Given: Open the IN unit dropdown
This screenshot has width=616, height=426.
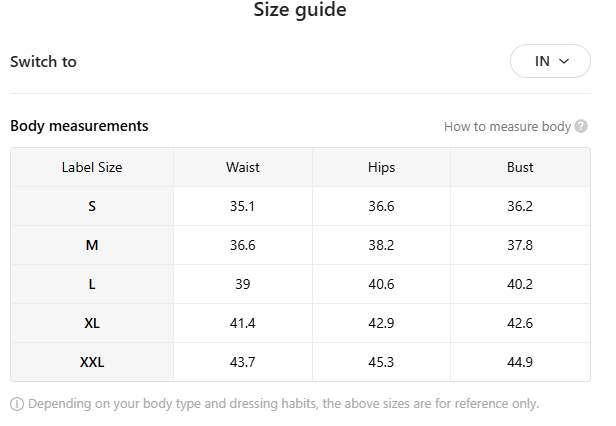Looking at the screenshot, I should click(550, 61).
